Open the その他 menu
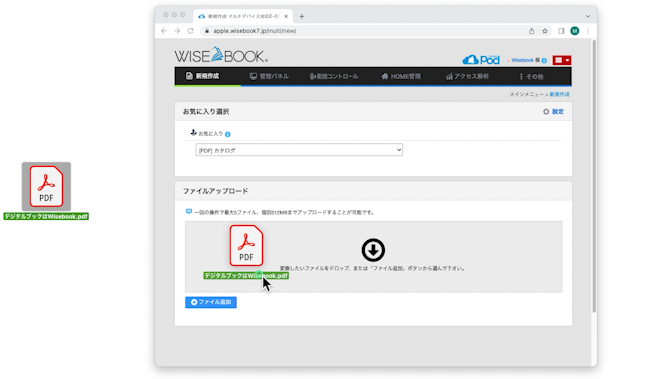The height and width of the screenshot is (379, 662). pyautogui.click(x=532, y=76)
